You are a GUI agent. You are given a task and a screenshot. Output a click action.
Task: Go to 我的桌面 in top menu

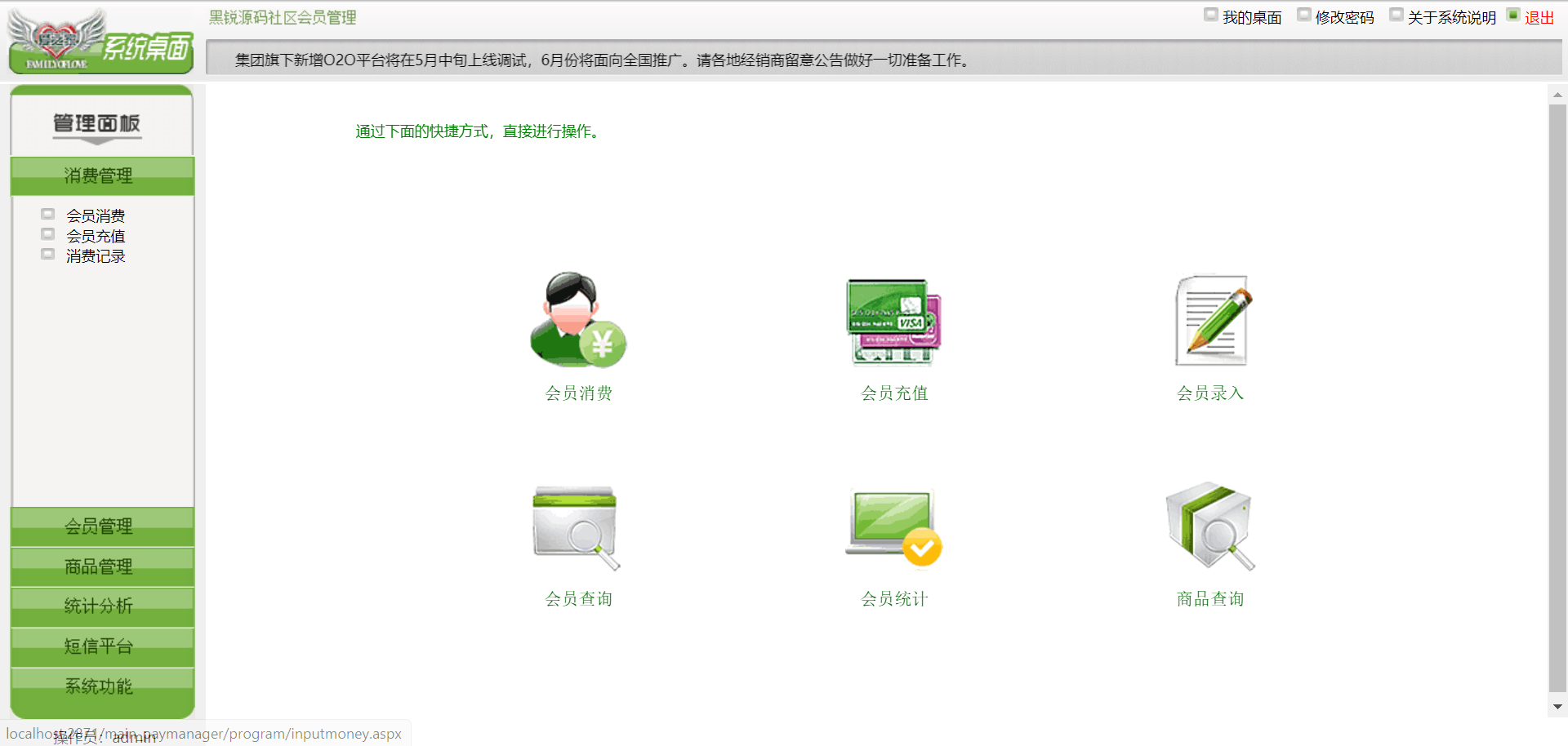[x=1252, y=17]
